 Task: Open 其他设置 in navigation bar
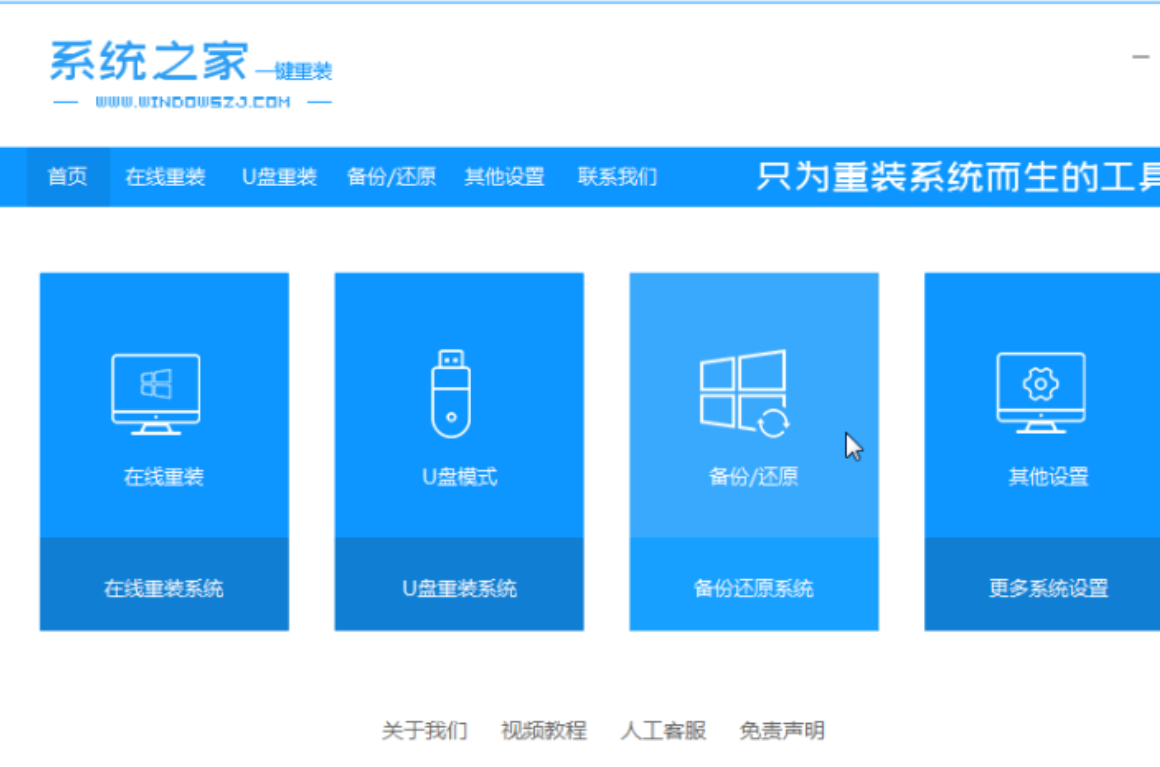point(505,177)
